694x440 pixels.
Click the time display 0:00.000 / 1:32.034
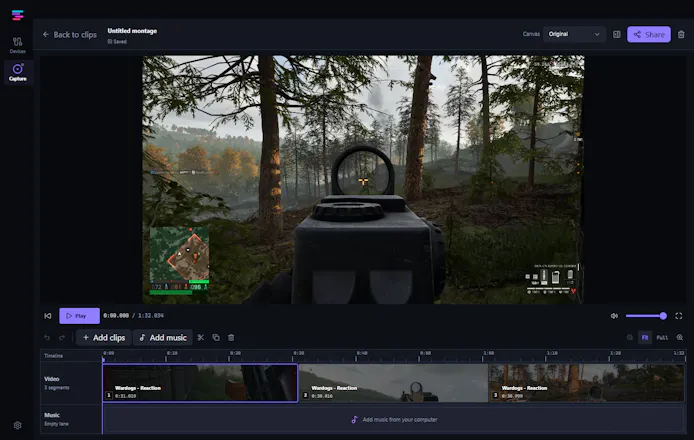pos(133,316)
